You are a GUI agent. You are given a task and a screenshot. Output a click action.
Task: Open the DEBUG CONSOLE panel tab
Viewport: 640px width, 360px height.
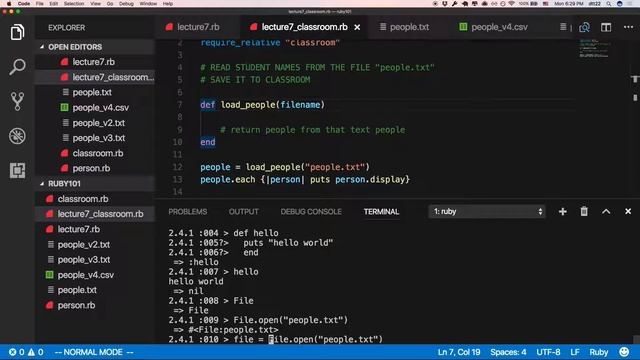click(311, 211)
